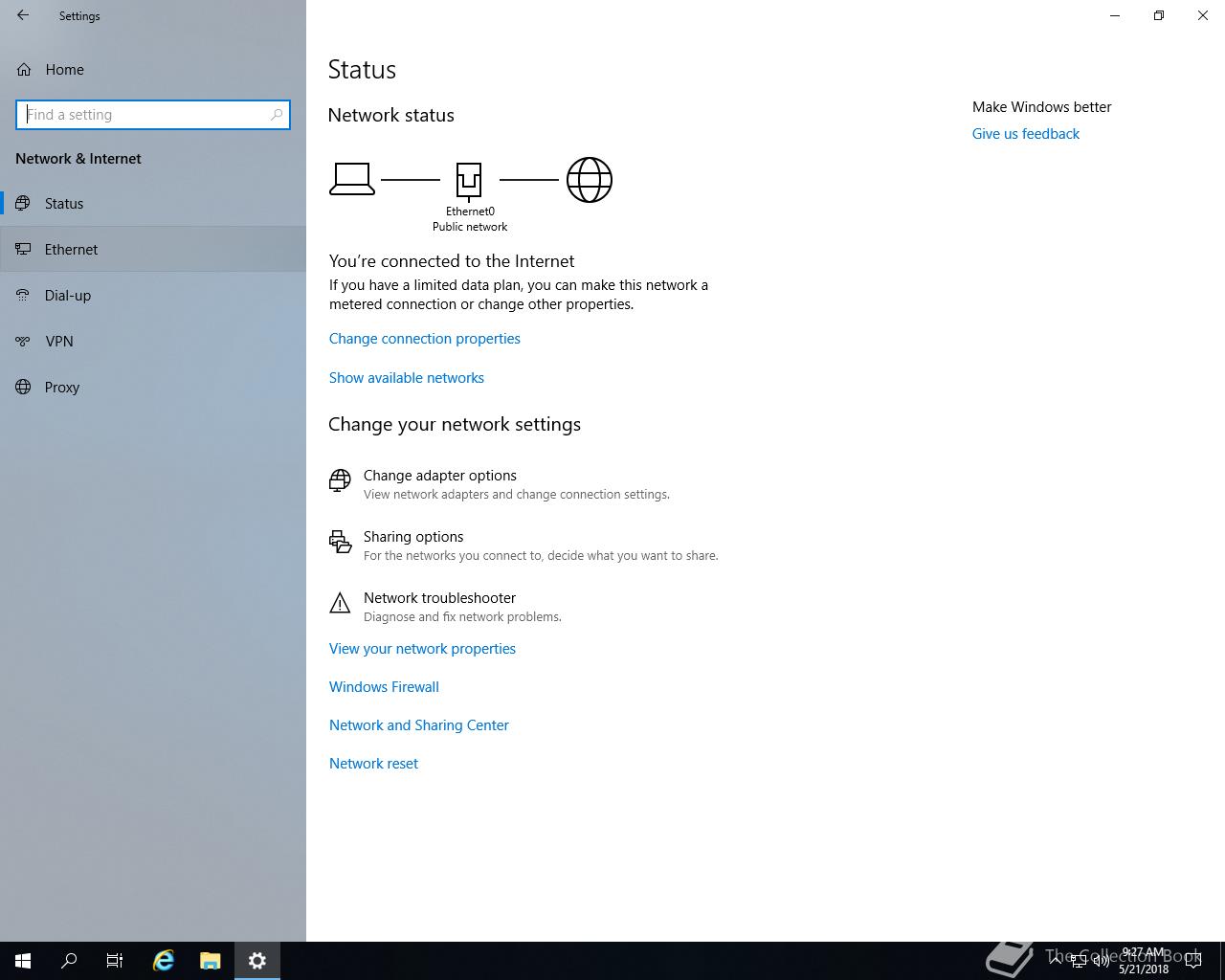This screenshot has height=980, width=1225.
Task: Click the Network reset link
Action: 373,764
